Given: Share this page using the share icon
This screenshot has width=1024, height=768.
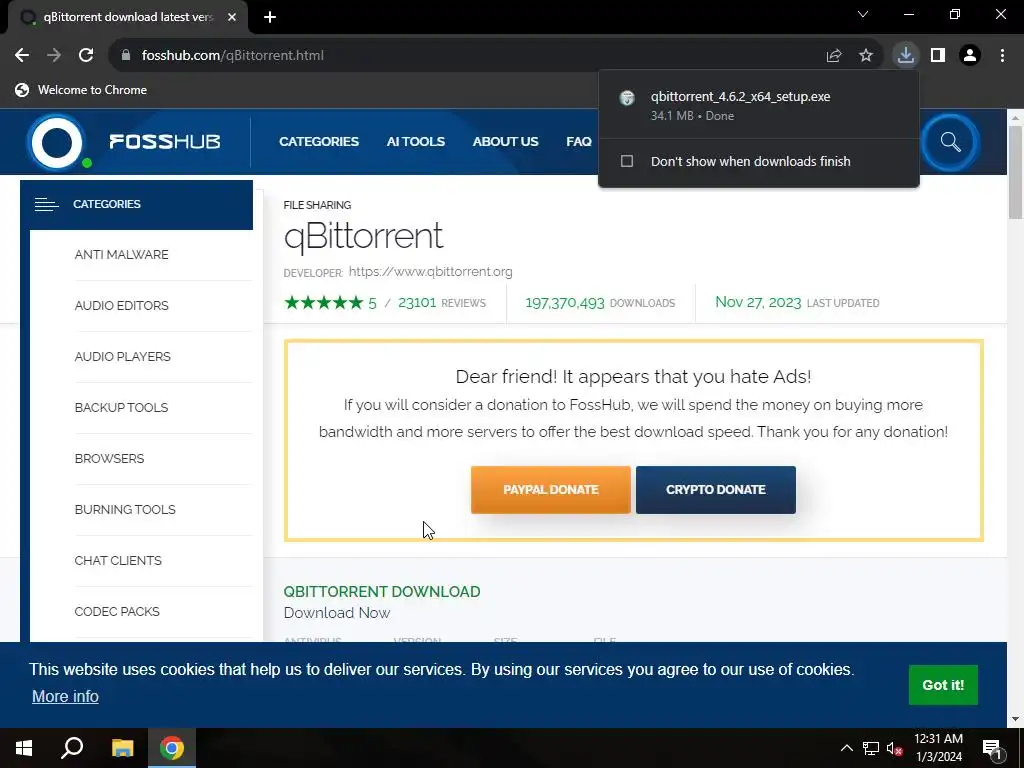Looking at the screenshot, I should coord(833,56).
